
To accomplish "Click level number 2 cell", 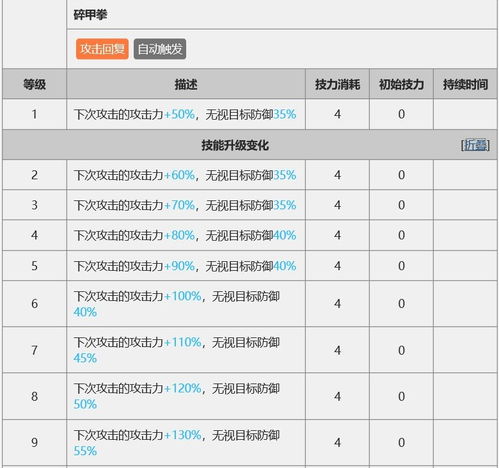I will (x=34, y=175).
